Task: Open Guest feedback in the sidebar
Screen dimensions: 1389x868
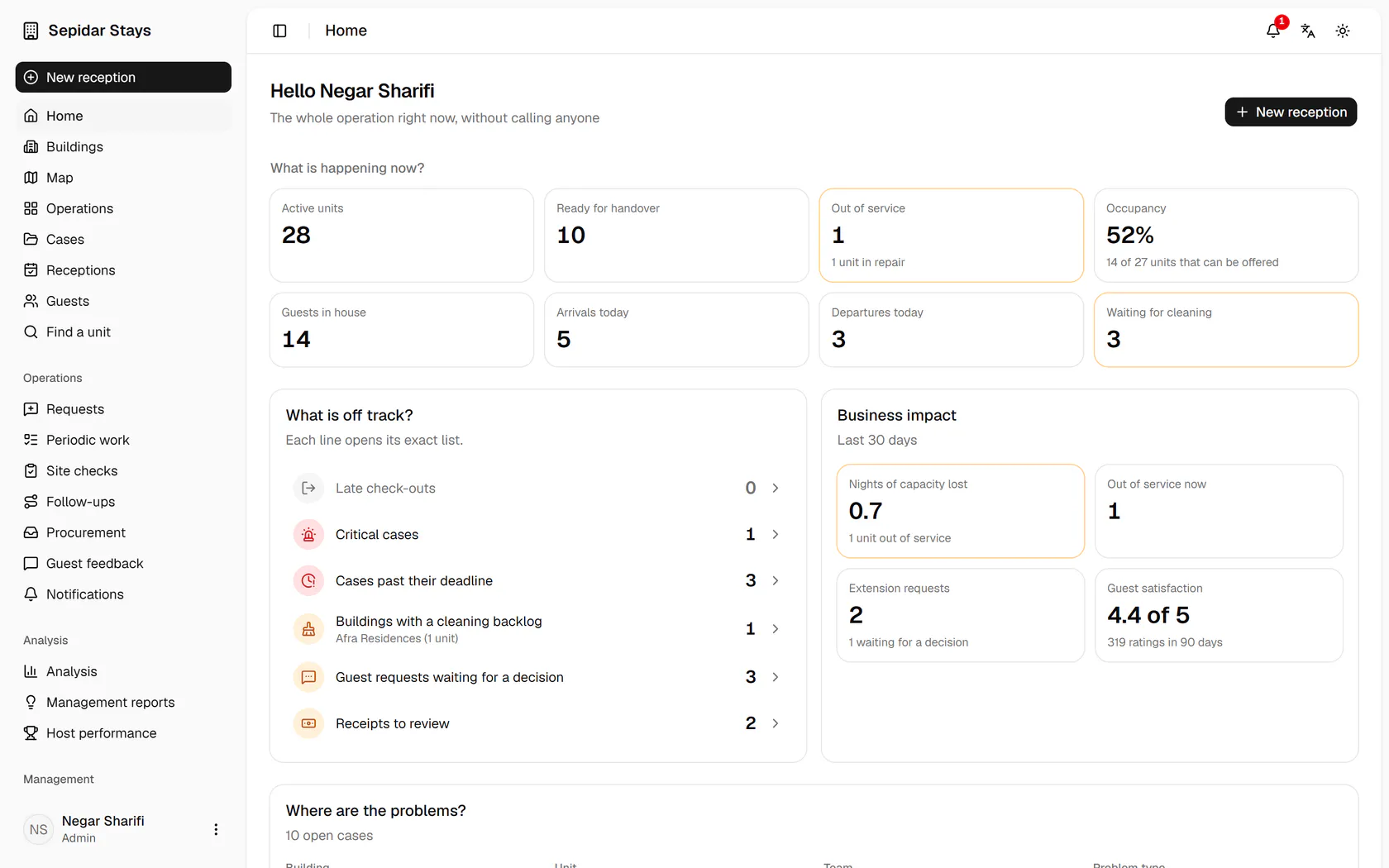Action: [x=123, y=563]
